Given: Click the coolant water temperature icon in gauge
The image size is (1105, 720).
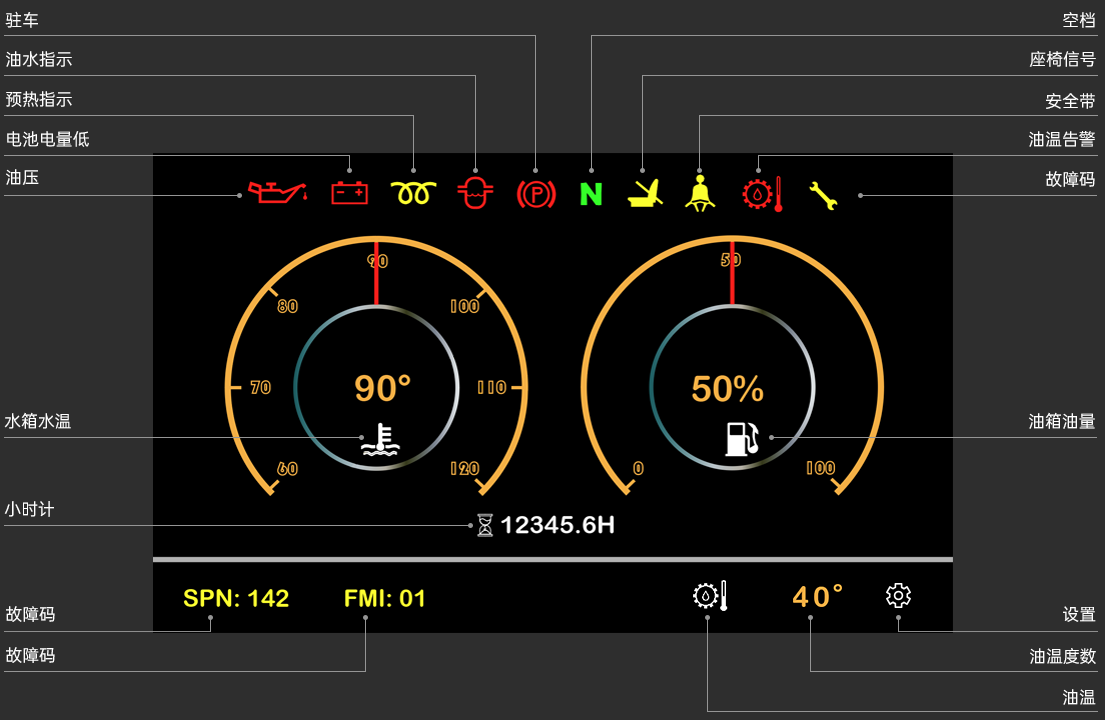Looking at the screenshot, I should 381,440.
